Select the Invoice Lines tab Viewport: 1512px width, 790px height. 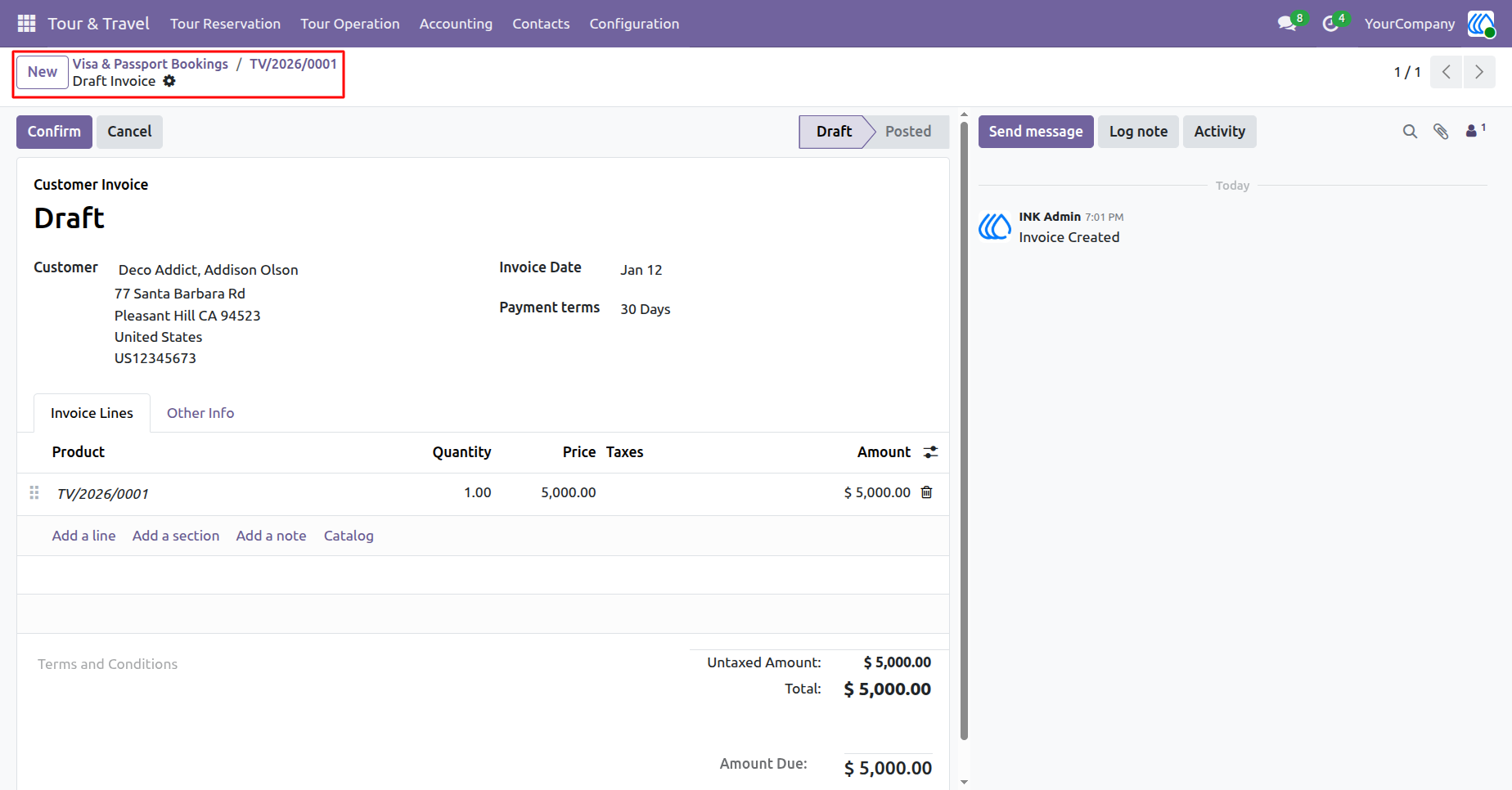[x=92, y=413]
